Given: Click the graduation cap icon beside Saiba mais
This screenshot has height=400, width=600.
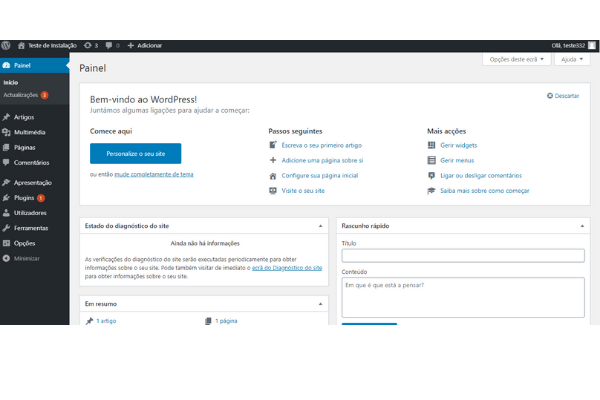Looking at the screenshot, I should pyautogui.click(x=431, y=191).
